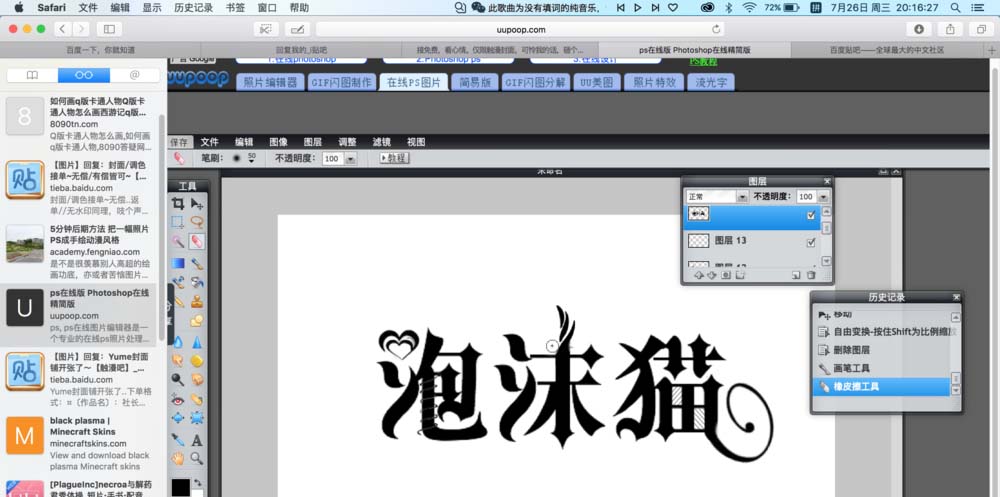The image size is (1000, 497).
Task: Open macOS 书签 menu
Action: (x=235, y=8)
